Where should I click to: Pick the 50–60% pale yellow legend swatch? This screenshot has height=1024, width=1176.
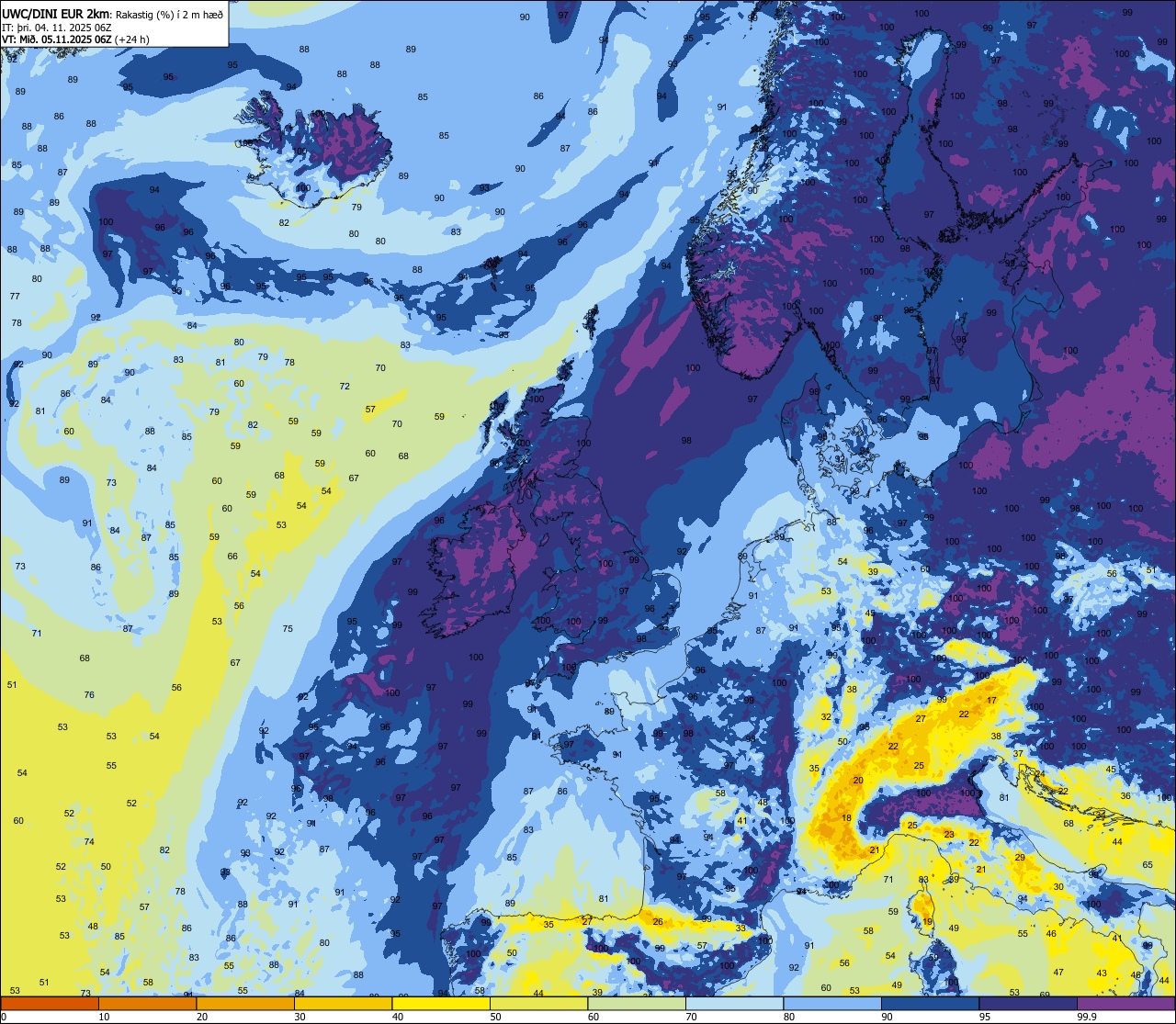click(538, 1003)
